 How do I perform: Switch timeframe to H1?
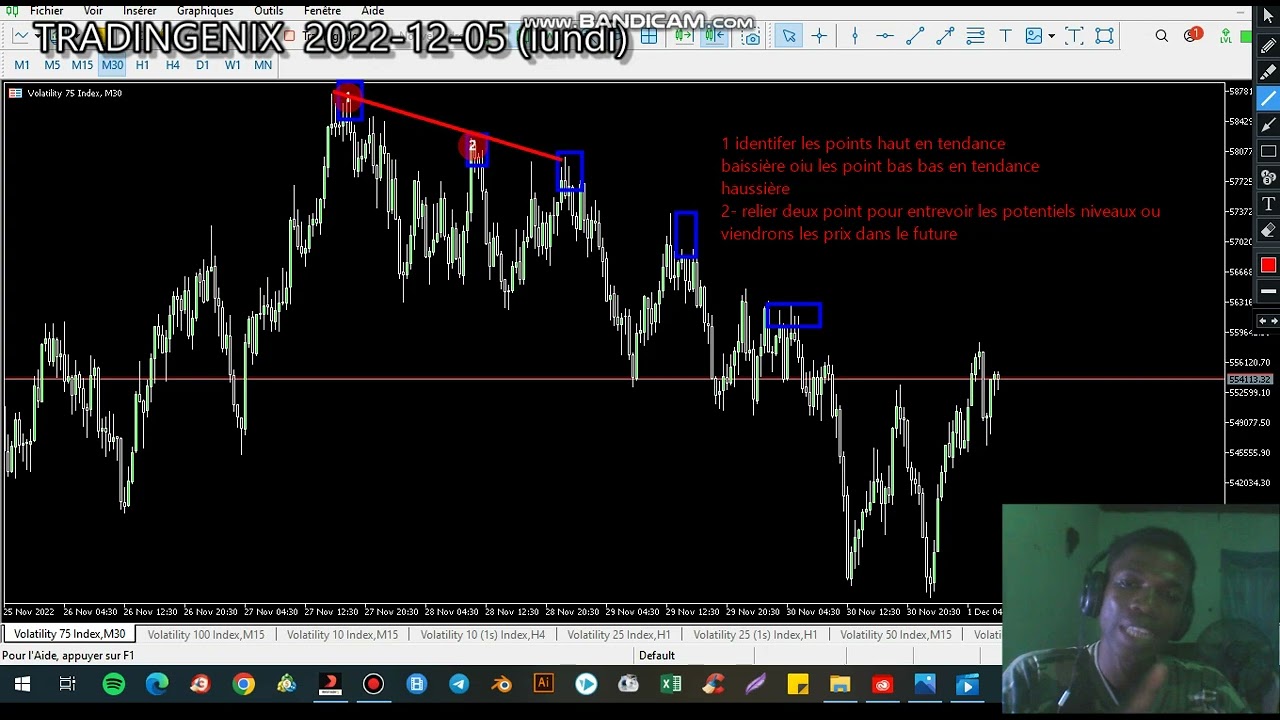click(142, 65)
